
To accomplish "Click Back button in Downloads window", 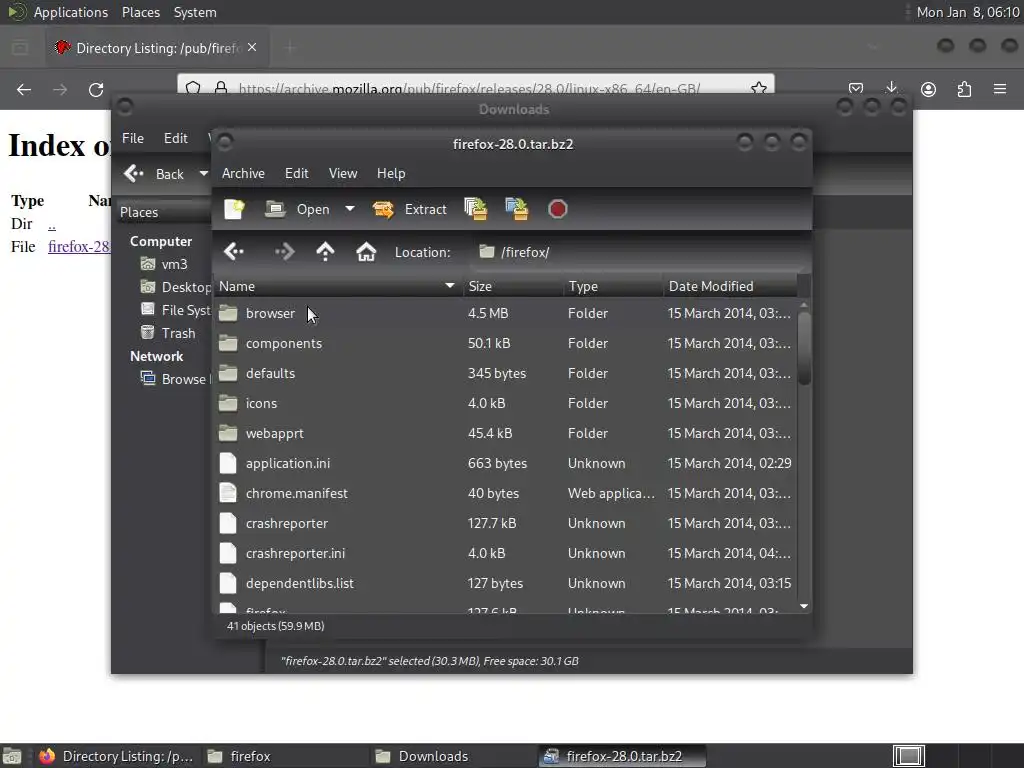I will pos(155,174).
